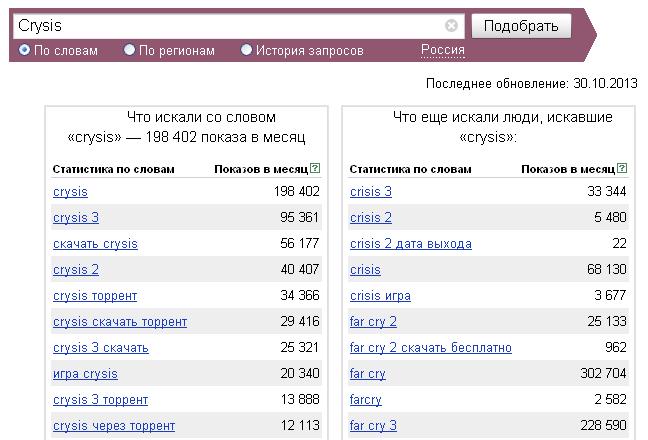Open the 'Россия' region selector
Image resolution: width=648 pixels, height=440 pixels.
[x=443, y=50]
